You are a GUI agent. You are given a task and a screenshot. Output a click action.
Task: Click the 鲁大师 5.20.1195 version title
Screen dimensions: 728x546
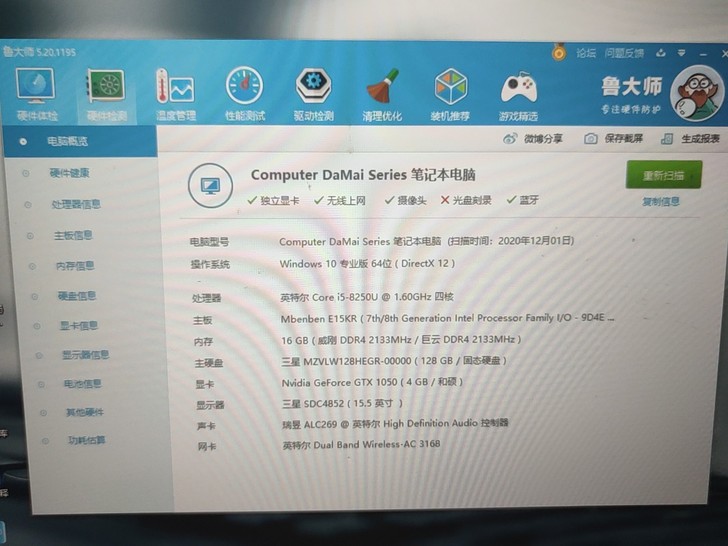click(x=40, y=52)
